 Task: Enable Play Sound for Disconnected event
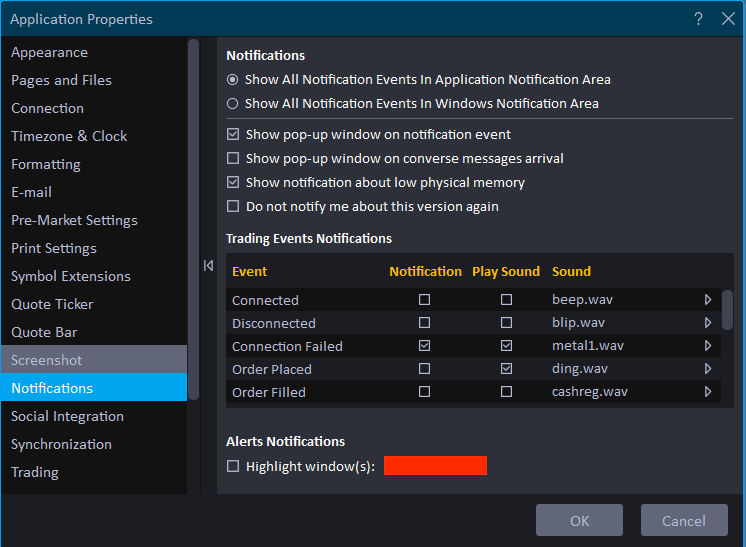[x=506, y=322]
